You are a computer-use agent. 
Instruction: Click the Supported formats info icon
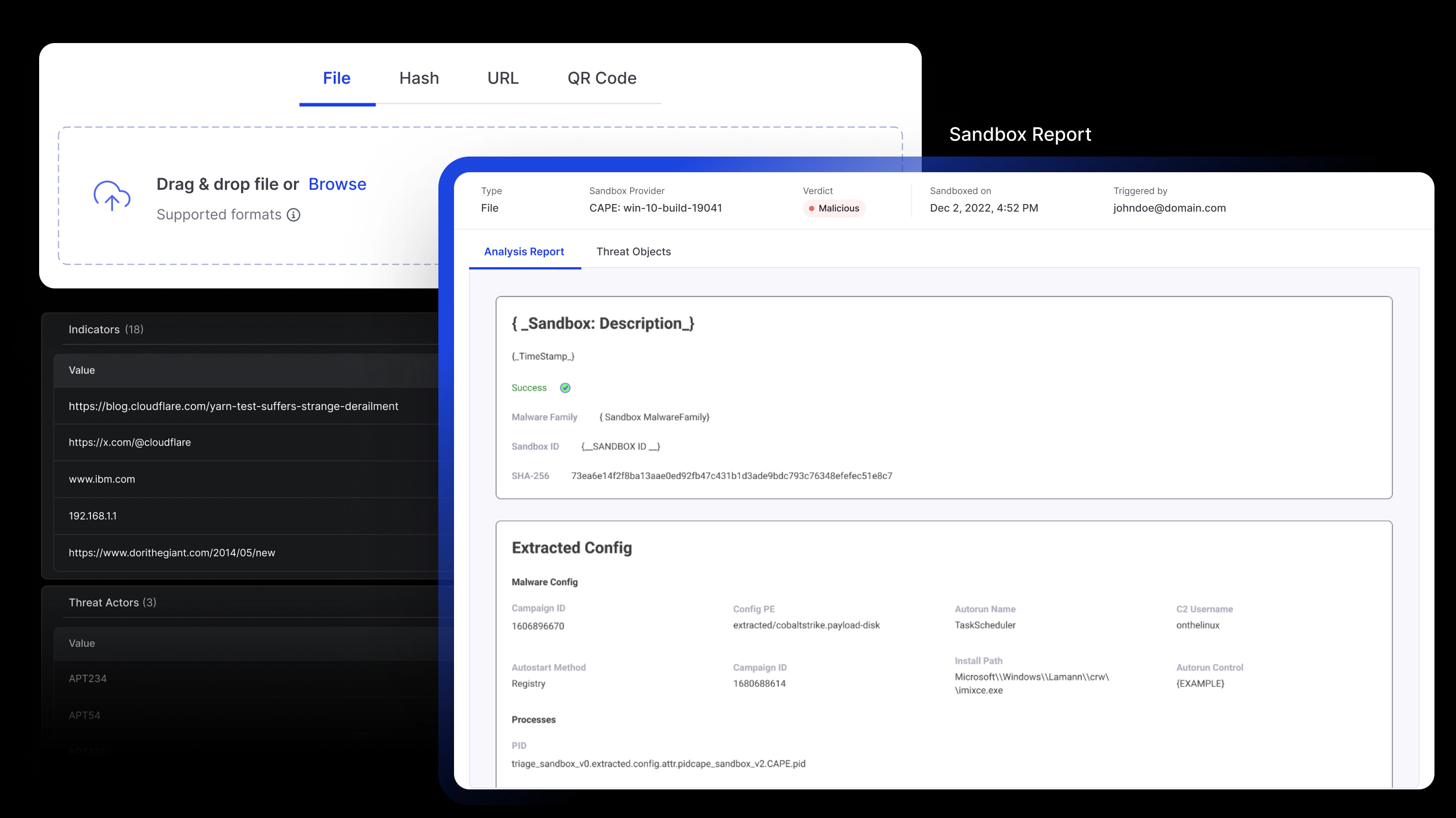tap(294, 215)
